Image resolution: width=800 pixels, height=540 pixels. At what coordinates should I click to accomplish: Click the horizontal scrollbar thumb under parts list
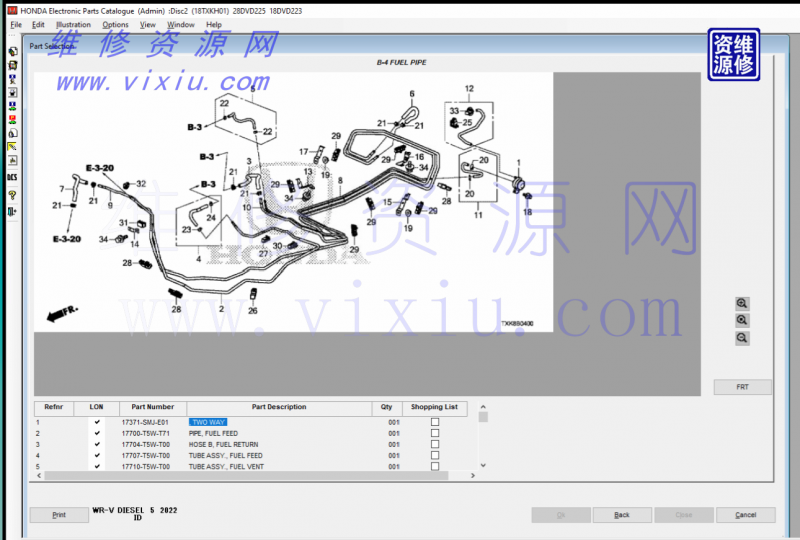point(246,475)
